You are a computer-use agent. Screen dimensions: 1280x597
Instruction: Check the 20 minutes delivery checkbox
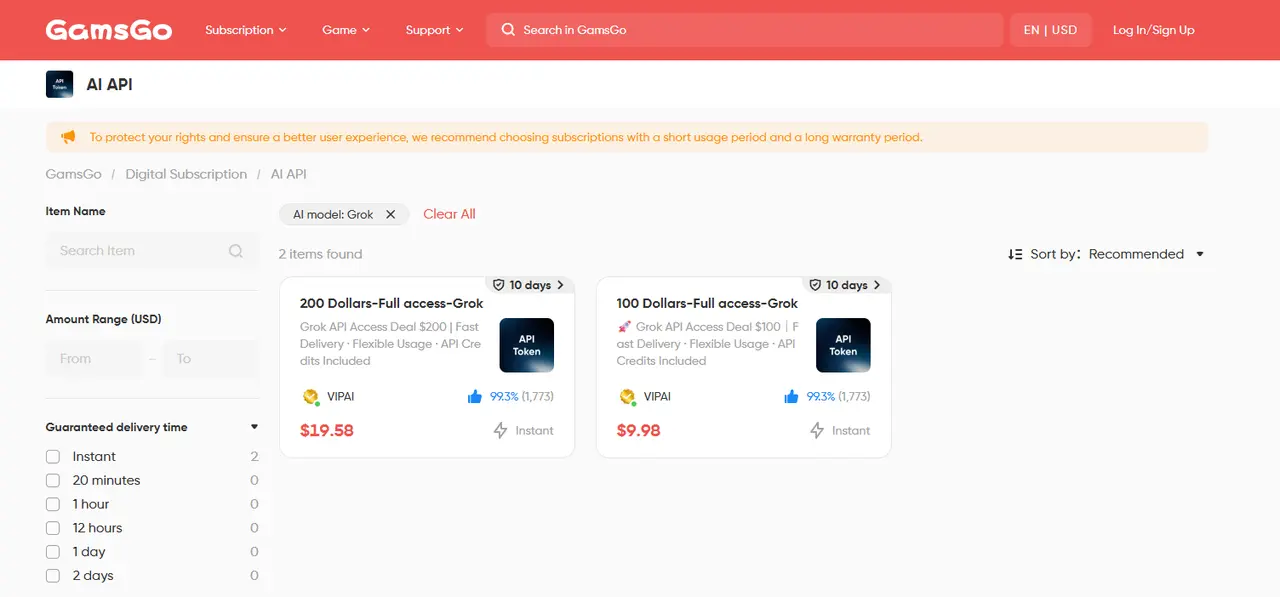(53, 480)
